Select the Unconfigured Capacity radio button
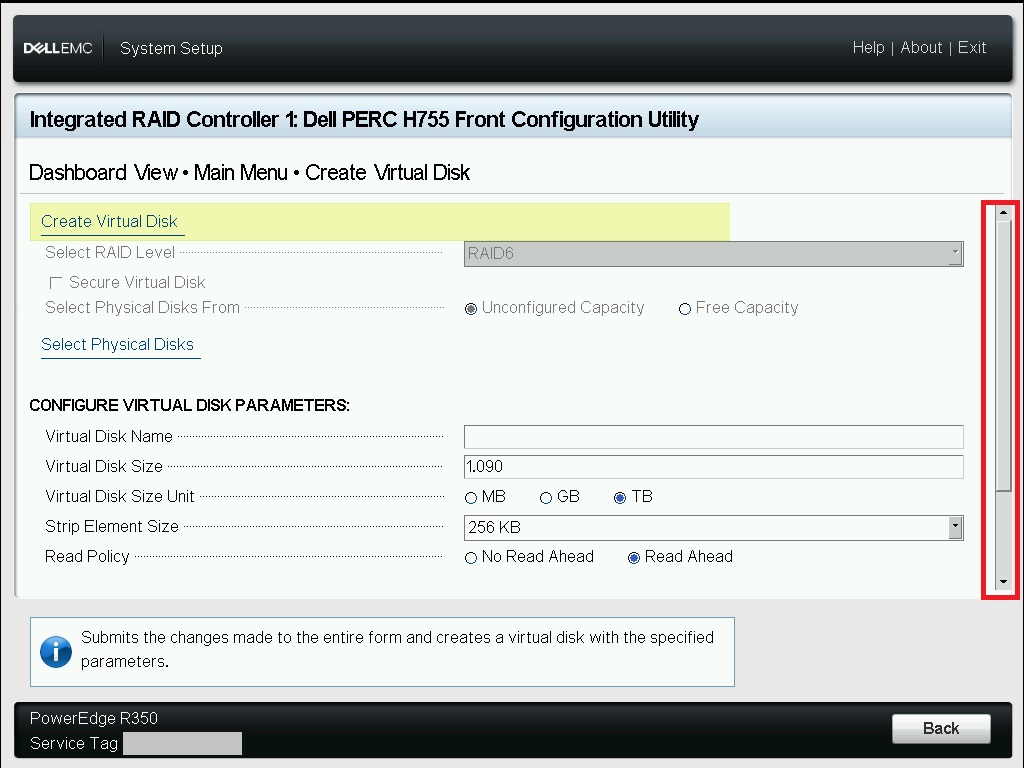This screenshot has height=768, width=1024. click(471, 309)
